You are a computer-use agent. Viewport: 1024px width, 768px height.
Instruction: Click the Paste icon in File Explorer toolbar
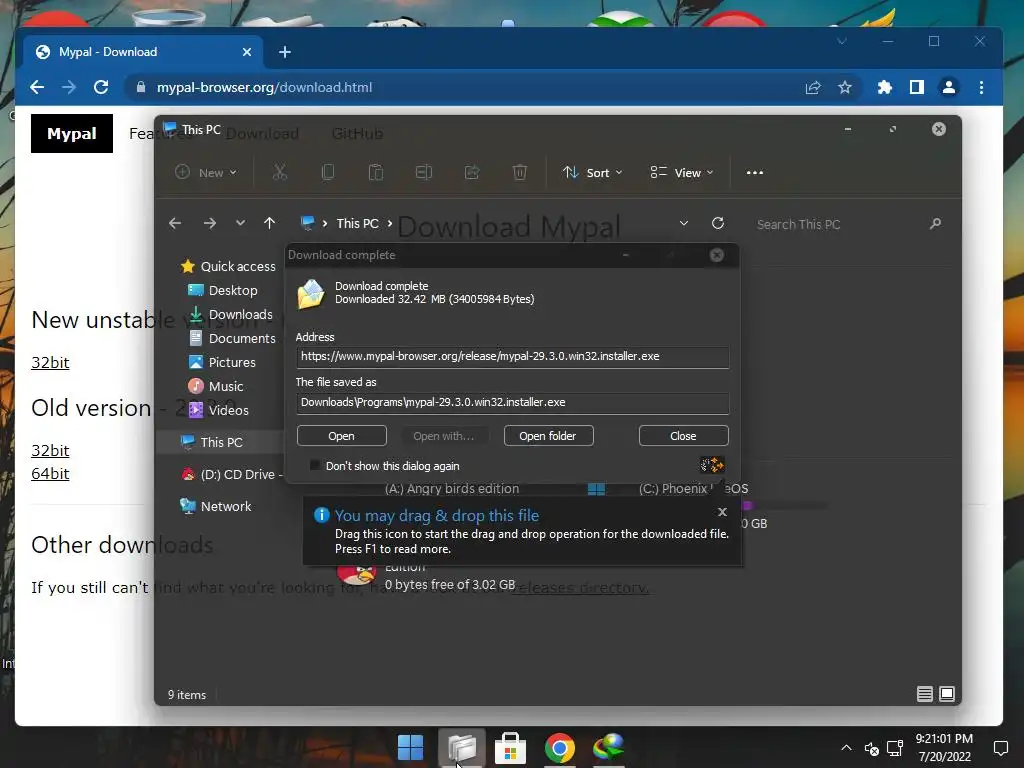coord(376,172)
